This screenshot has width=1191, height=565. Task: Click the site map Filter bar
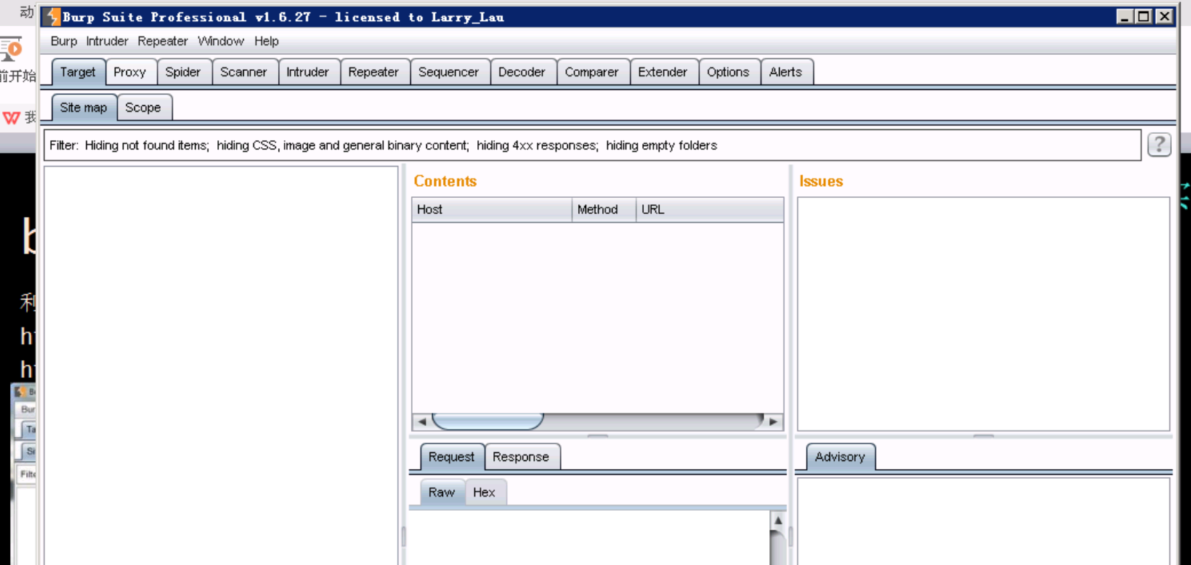592,145
